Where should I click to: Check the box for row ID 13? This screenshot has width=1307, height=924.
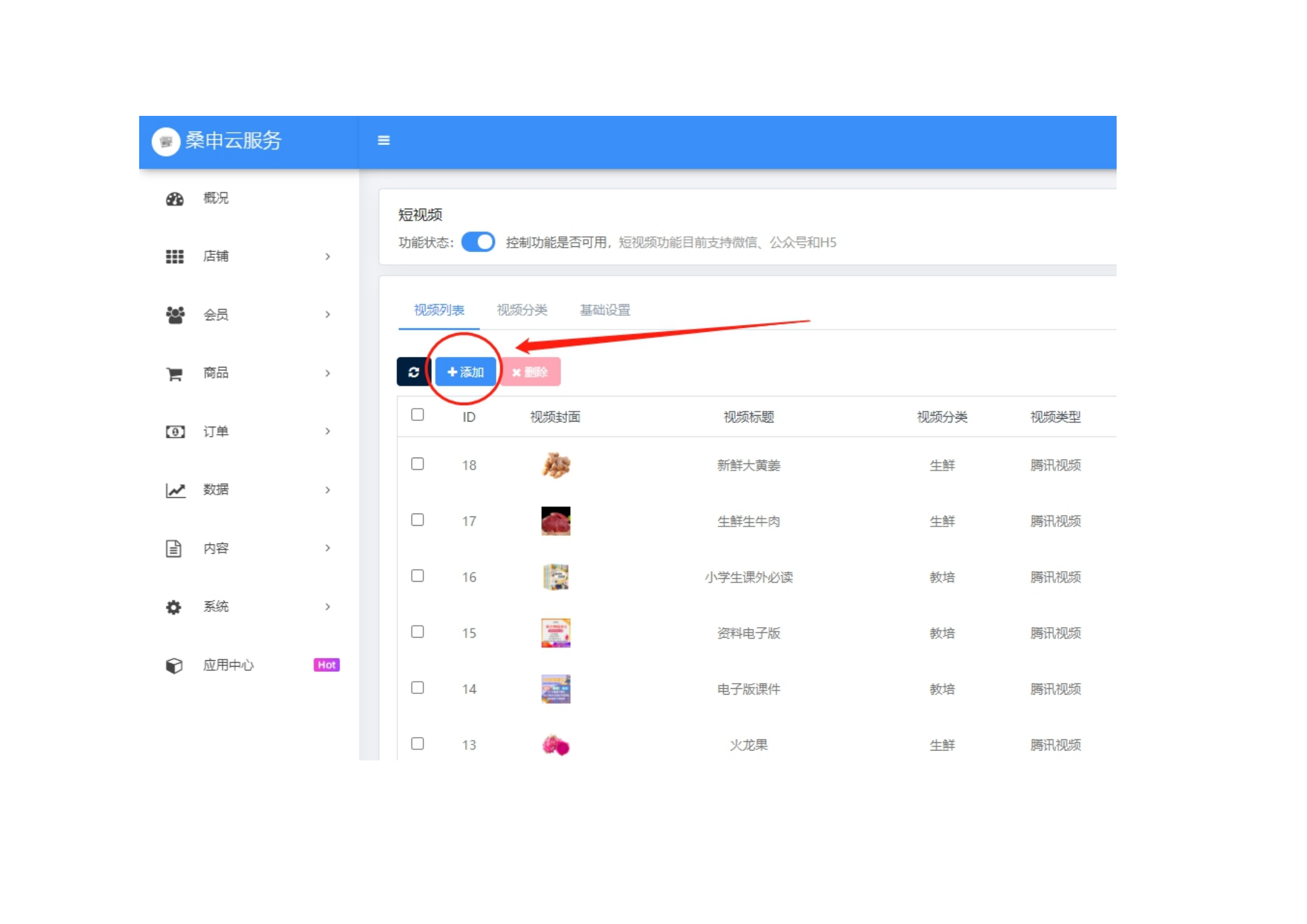[x=417, y=744]
